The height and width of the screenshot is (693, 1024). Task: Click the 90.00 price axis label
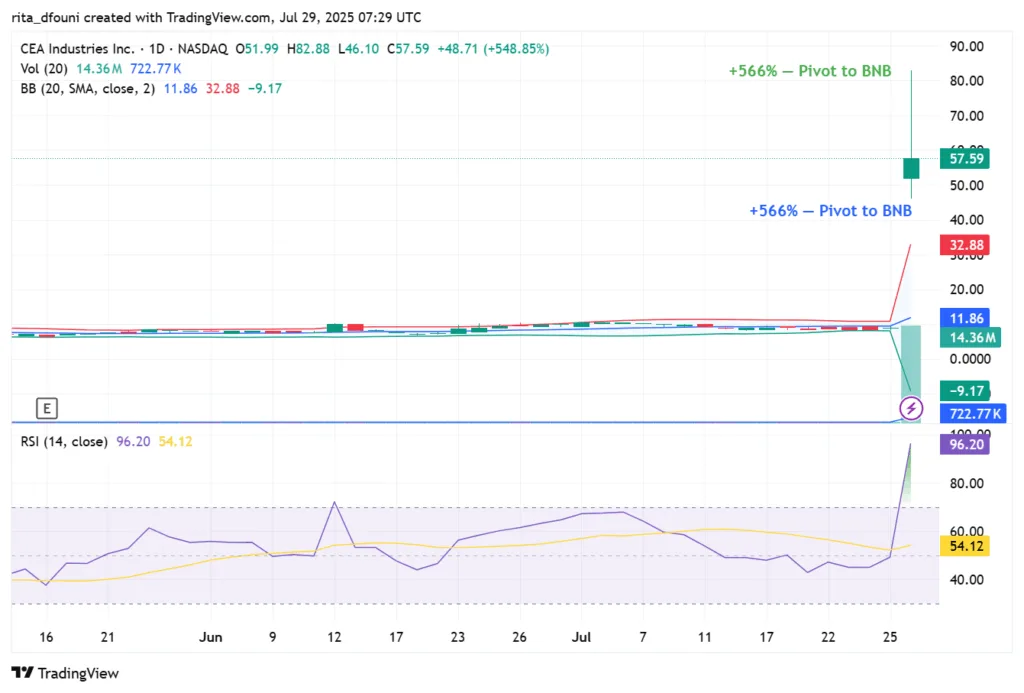coord(967,46)
